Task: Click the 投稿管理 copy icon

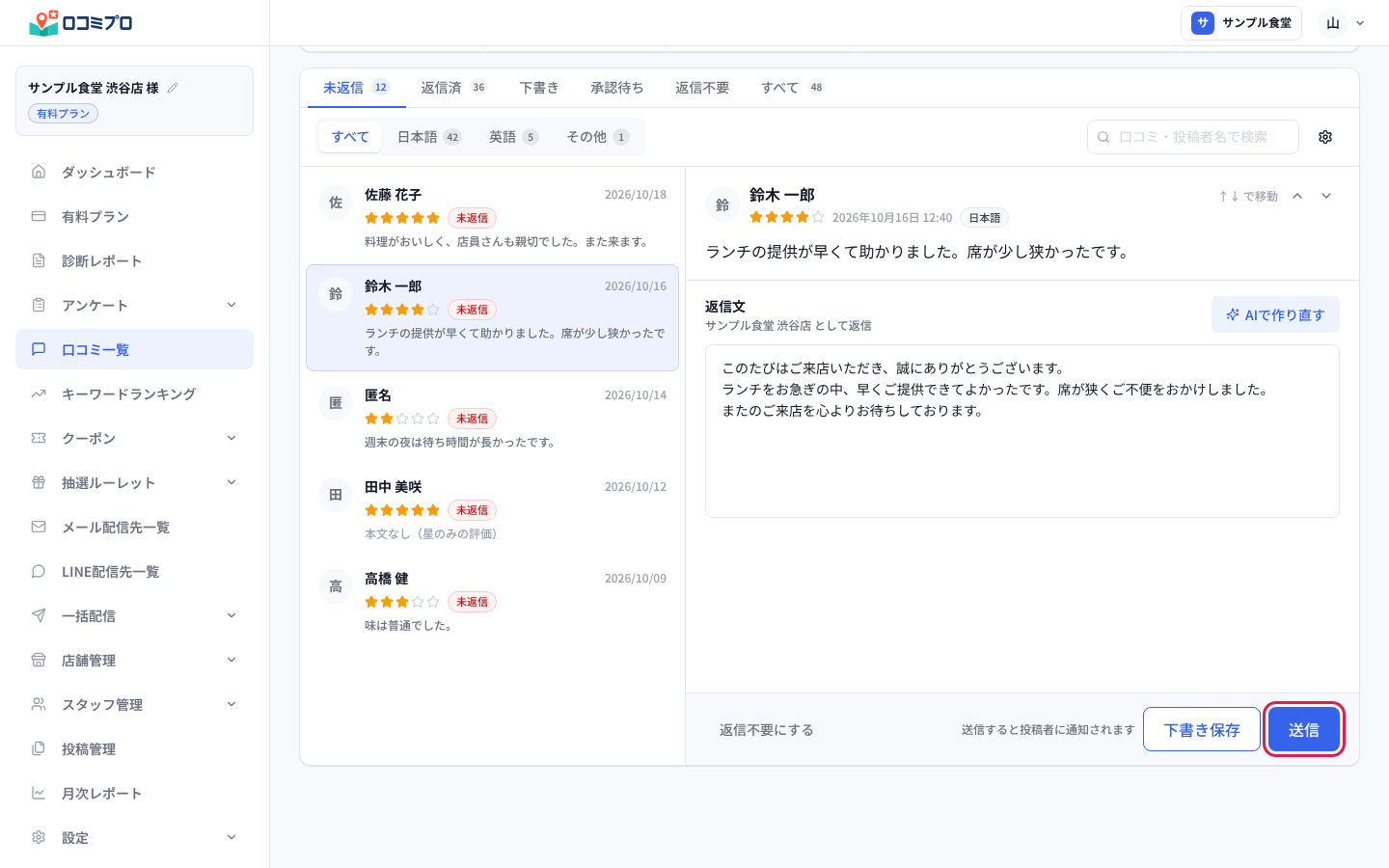Action: (x=39, y=748)
